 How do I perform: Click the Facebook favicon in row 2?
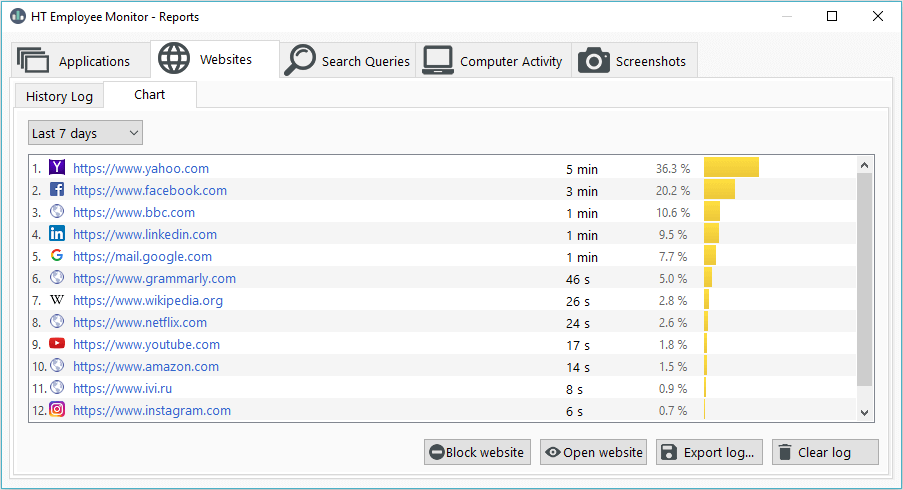(x=56, y=189)
